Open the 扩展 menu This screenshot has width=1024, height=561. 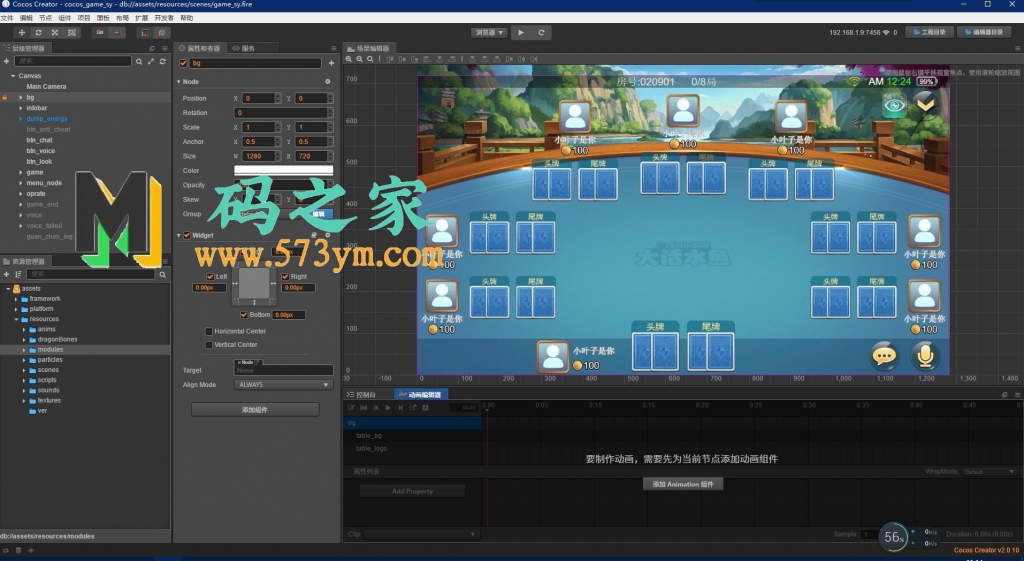point(141,18)
